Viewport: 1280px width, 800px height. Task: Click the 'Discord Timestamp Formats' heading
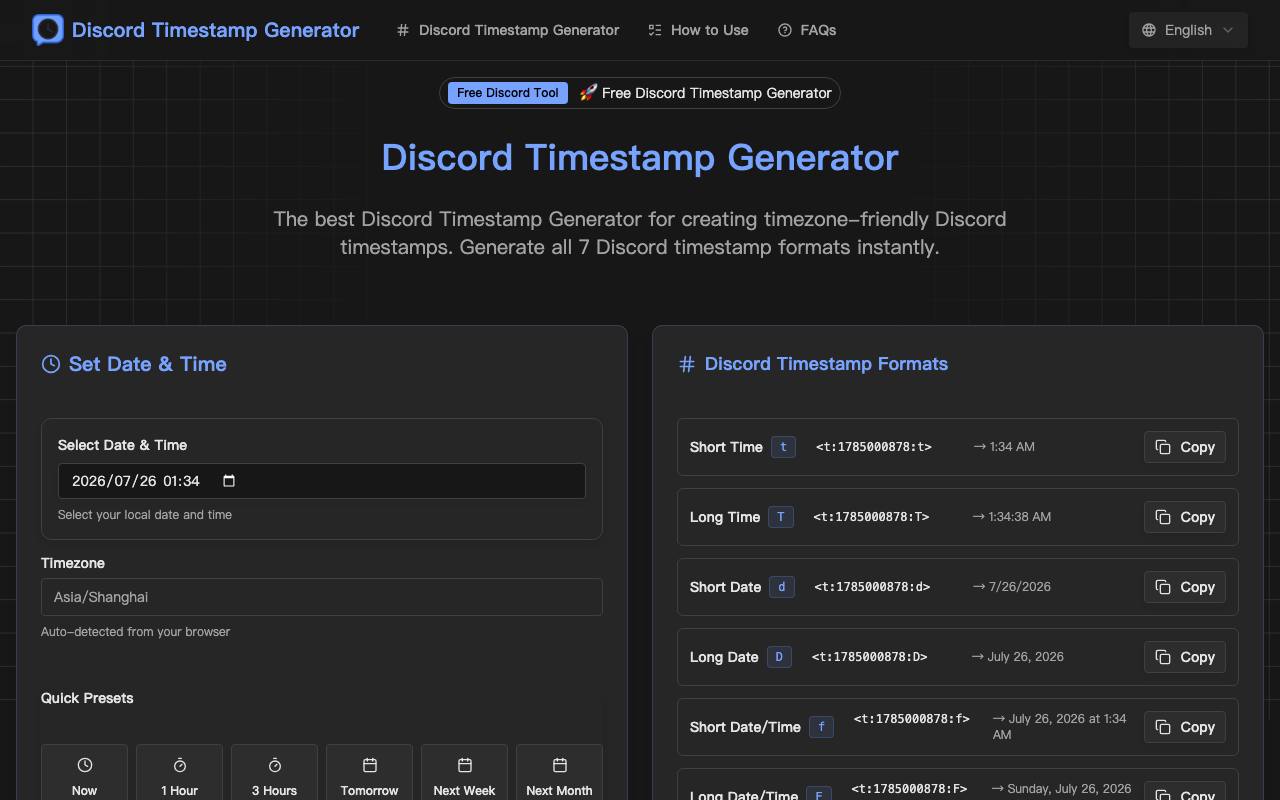pos(826,364)
